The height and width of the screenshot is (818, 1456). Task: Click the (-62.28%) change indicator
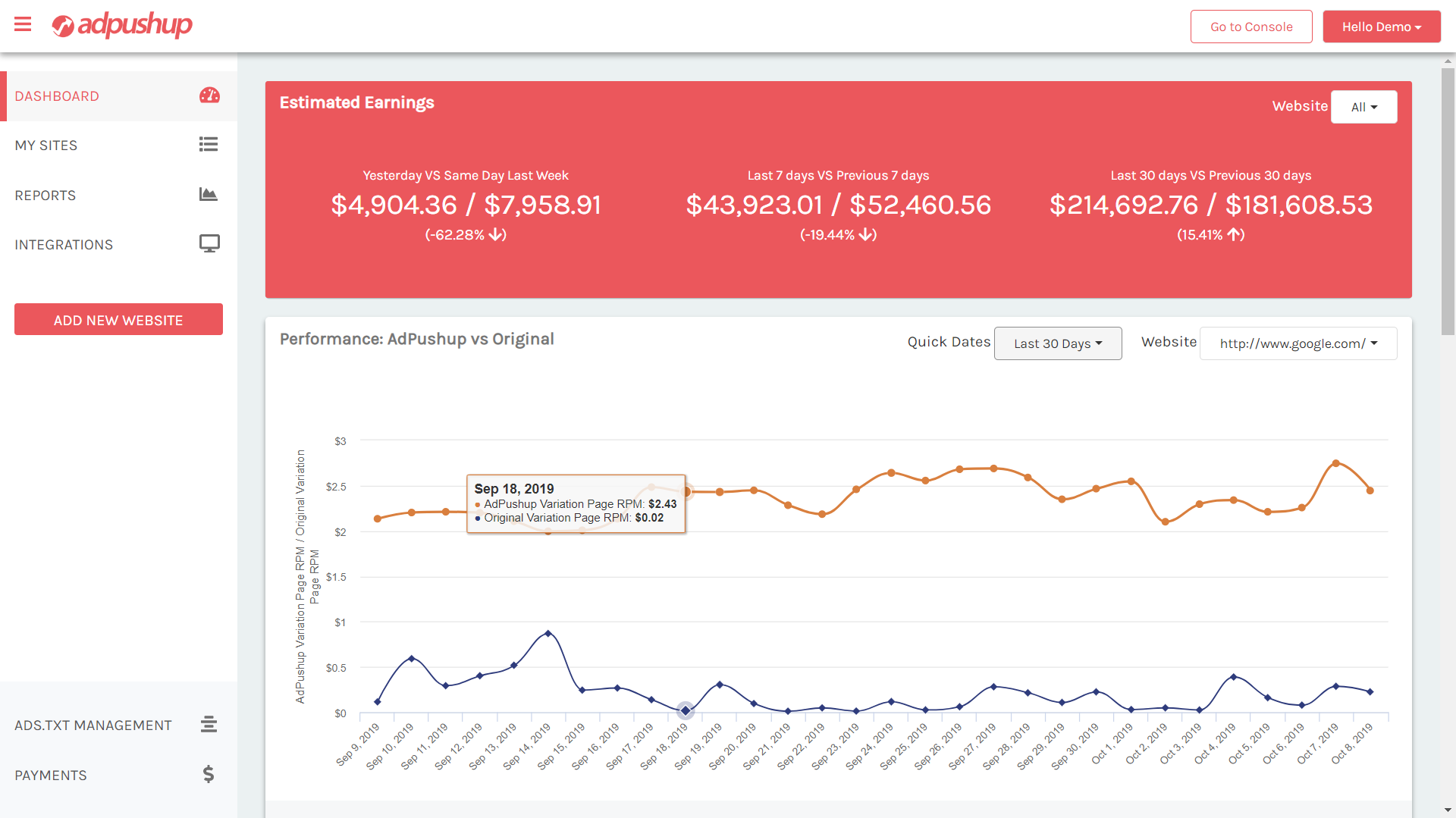click(466, 235)
